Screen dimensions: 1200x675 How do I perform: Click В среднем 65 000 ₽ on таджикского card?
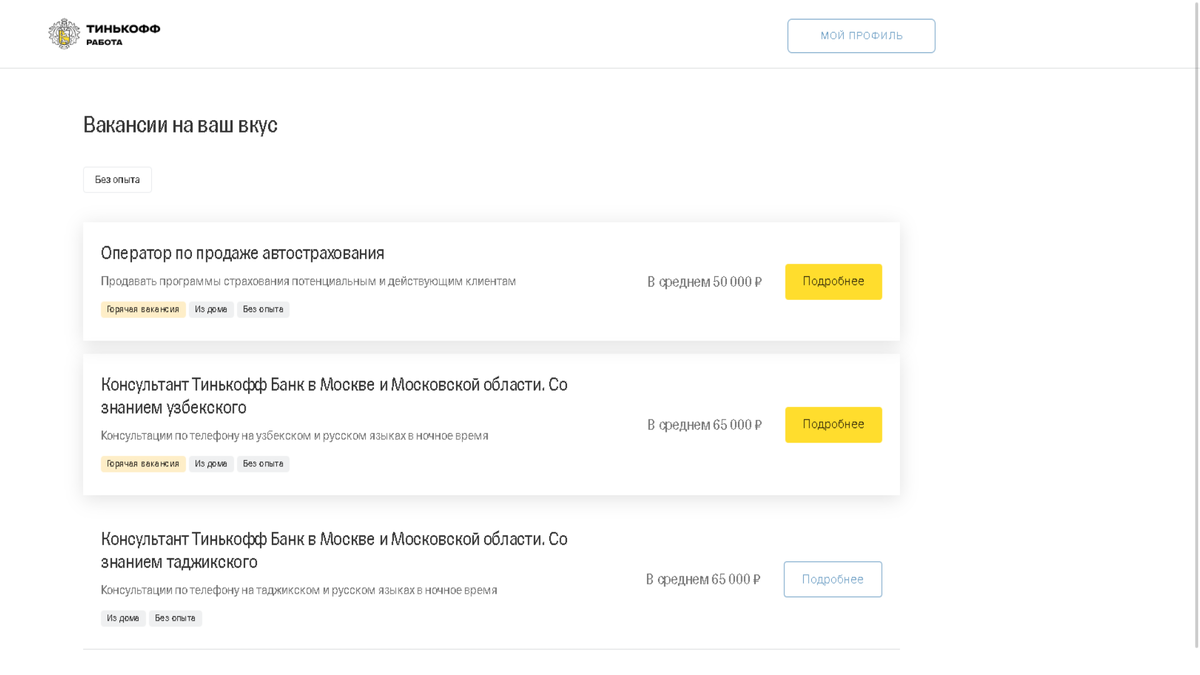(x=703, y=580)
